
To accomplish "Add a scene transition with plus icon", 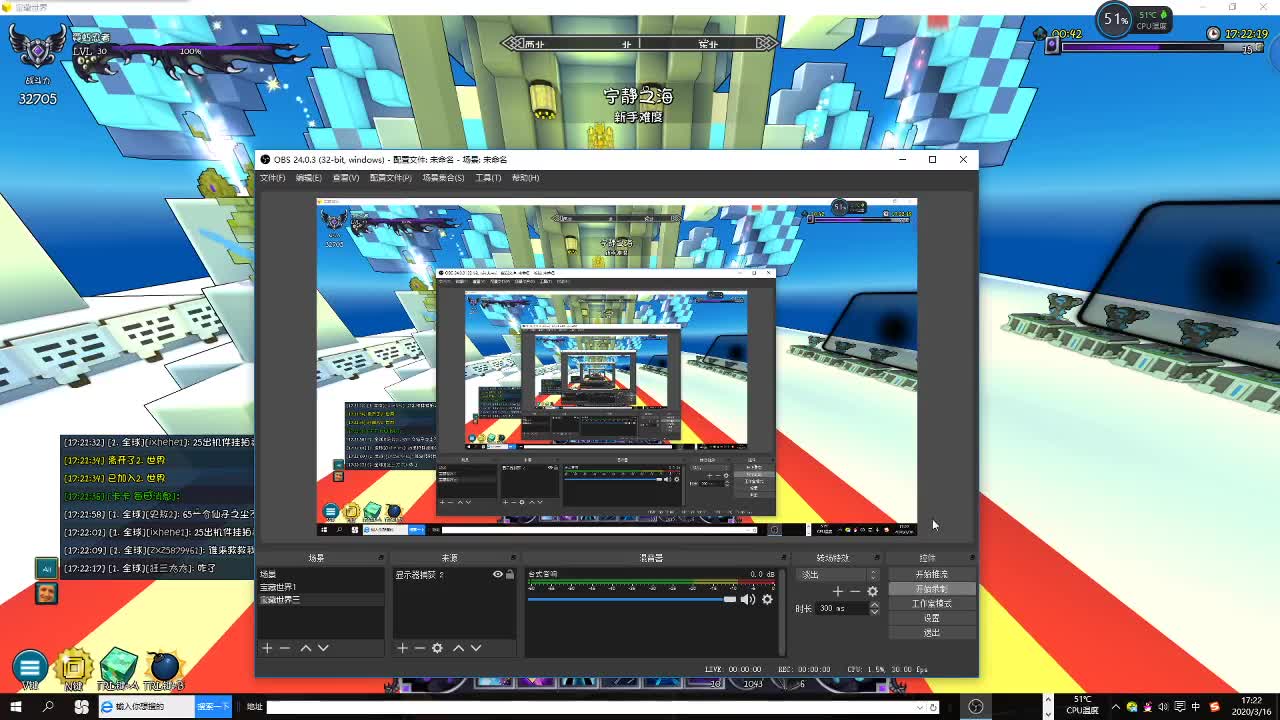I will click(838, 591).
